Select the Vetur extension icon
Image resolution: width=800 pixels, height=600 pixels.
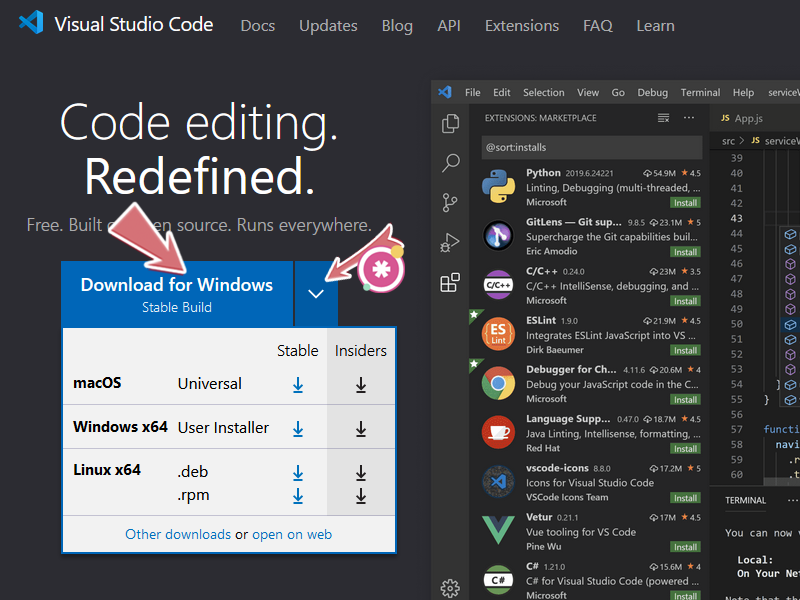point(498,531)
